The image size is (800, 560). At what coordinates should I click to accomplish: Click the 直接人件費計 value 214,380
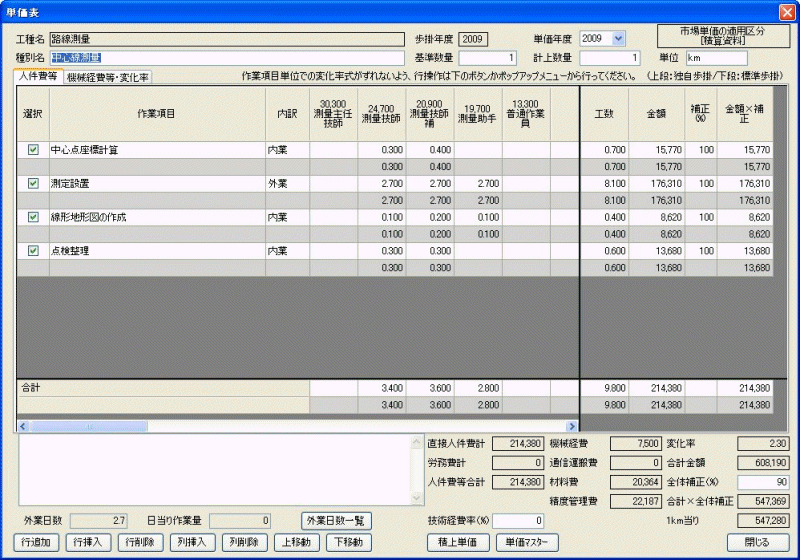[x=518, y=444]
